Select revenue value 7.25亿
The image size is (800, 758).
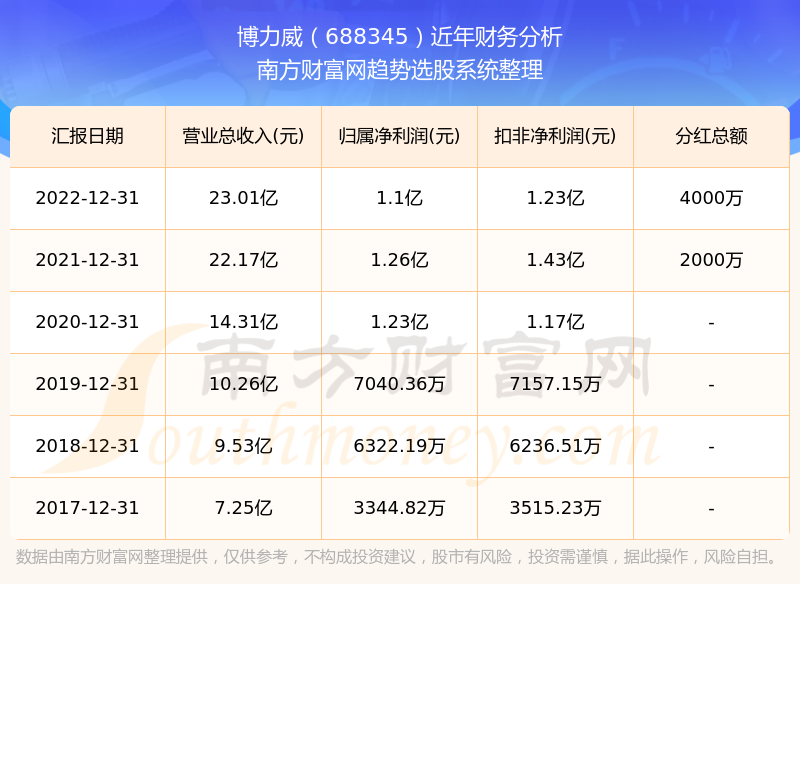[243, 508]
